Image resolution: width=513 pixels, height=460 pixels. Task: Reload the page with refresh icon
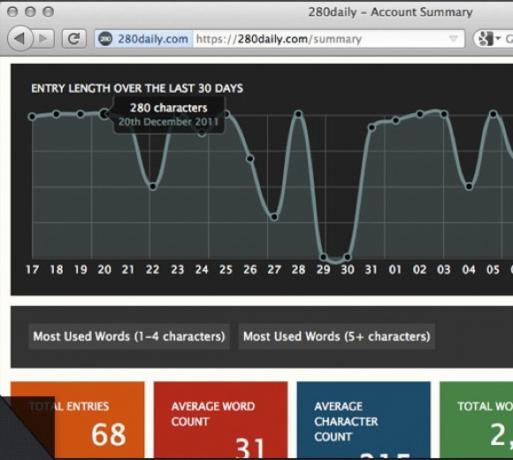pos(74,39)
